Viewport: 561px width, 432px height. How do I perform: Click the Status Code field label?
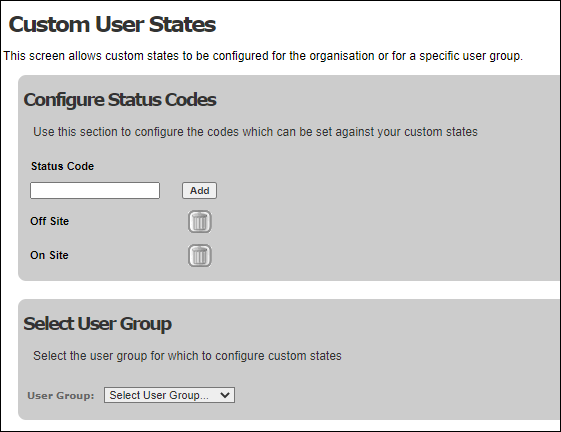[x=62, y=166]
